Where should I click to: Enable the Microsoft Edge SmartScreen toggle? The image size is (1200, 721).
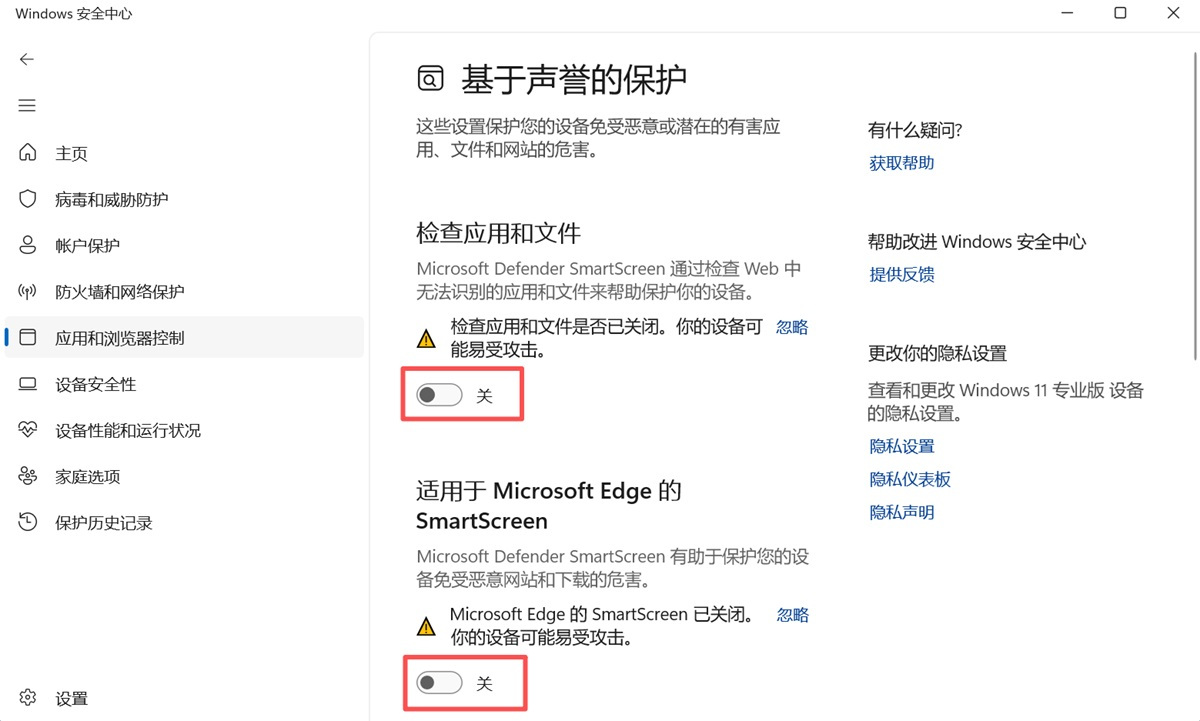click(440, 683)
